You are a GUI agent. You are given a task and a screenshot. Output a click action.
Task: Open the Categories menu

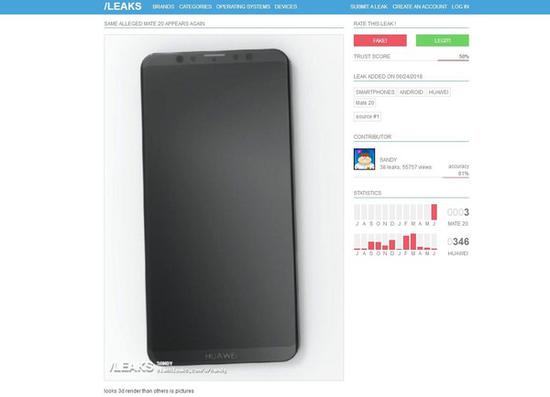pyautogui.click(x=195, y=7)
